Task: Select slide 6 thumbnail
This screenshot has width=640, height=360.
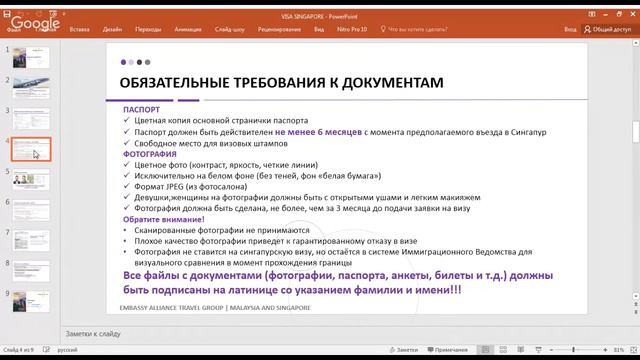Action: pyautogui.click(x=31, y=210)
